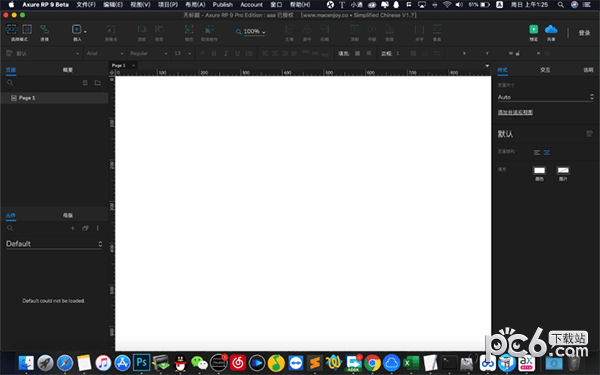Toggle underline text formatting
Viewport: 600px width, 375px height.
[238, 53]
